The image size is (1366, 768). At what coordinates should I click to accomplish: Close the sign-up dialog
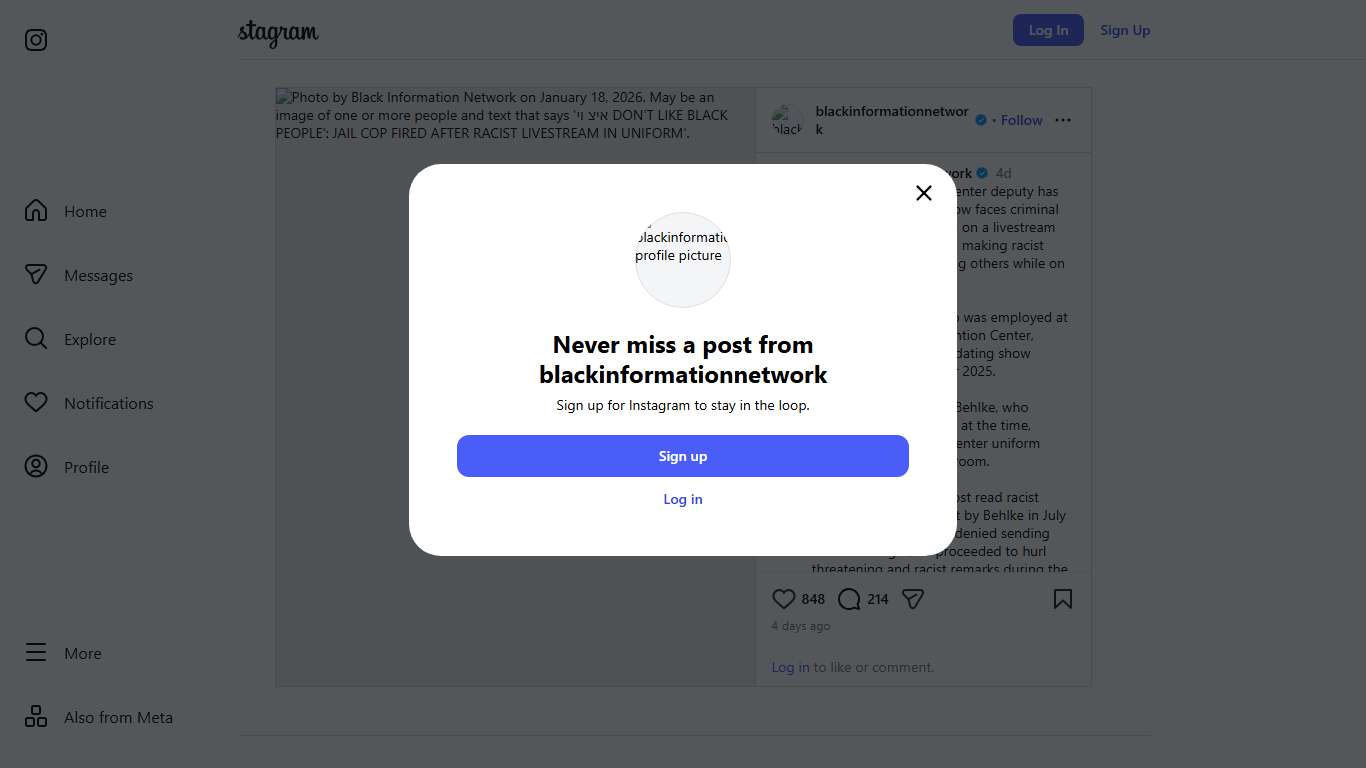point(924,193)
